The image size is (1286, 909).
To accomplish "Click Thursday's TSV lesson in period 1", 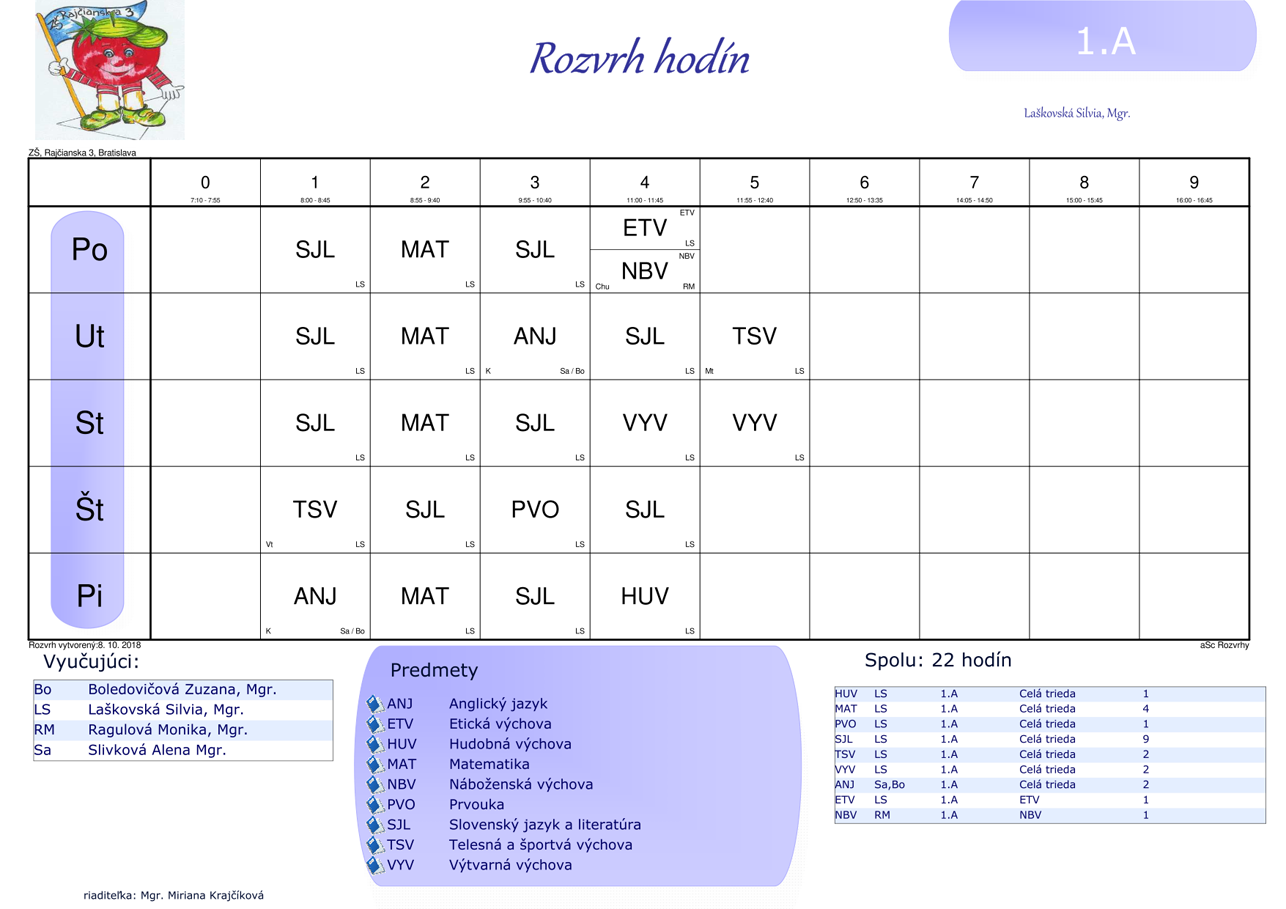I will pyautogui.click(x=315, y=509).
